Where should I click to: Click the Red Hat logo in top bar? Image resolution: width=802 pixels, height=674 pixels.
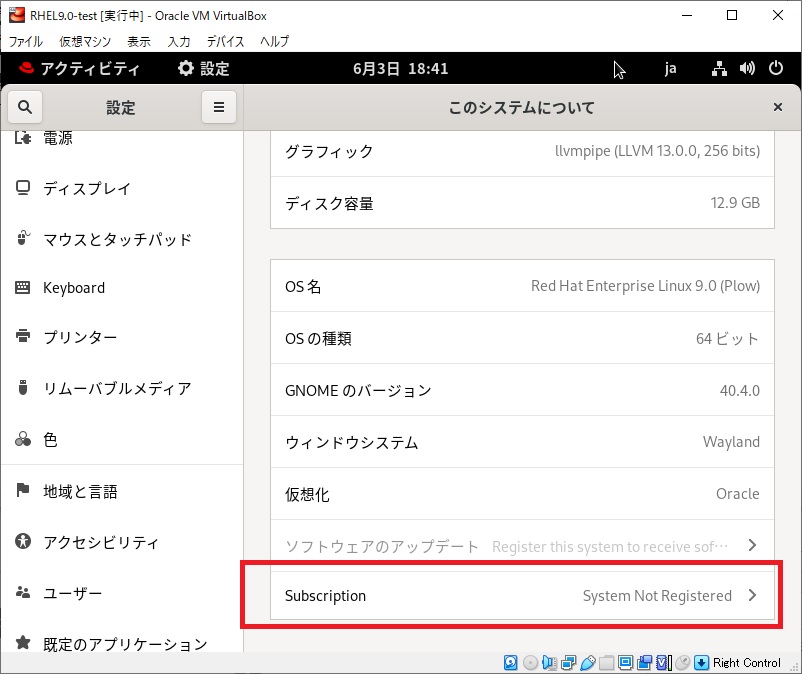click(x=26, y=68)
